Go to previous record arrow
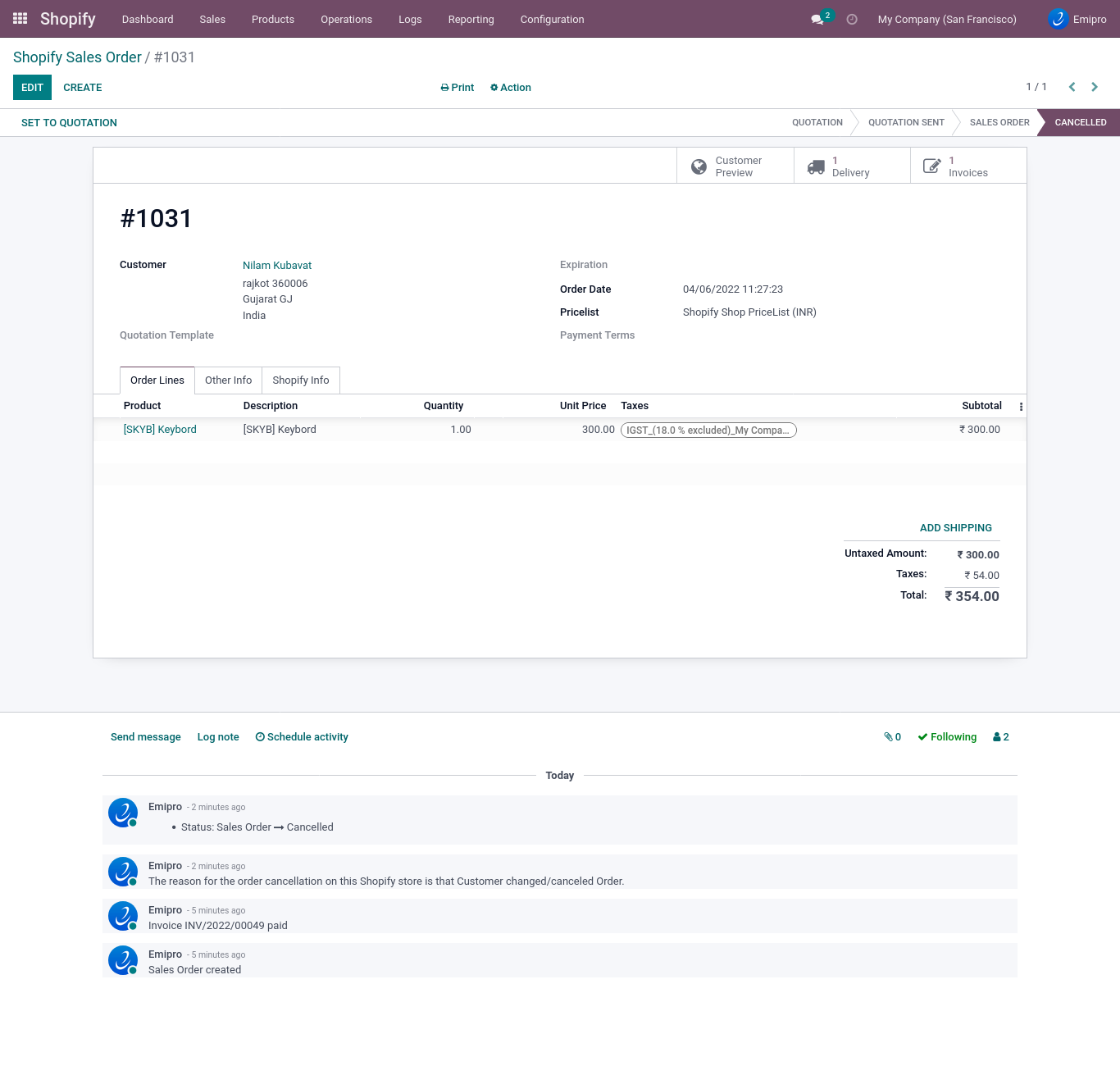 tap(1072, 87)
